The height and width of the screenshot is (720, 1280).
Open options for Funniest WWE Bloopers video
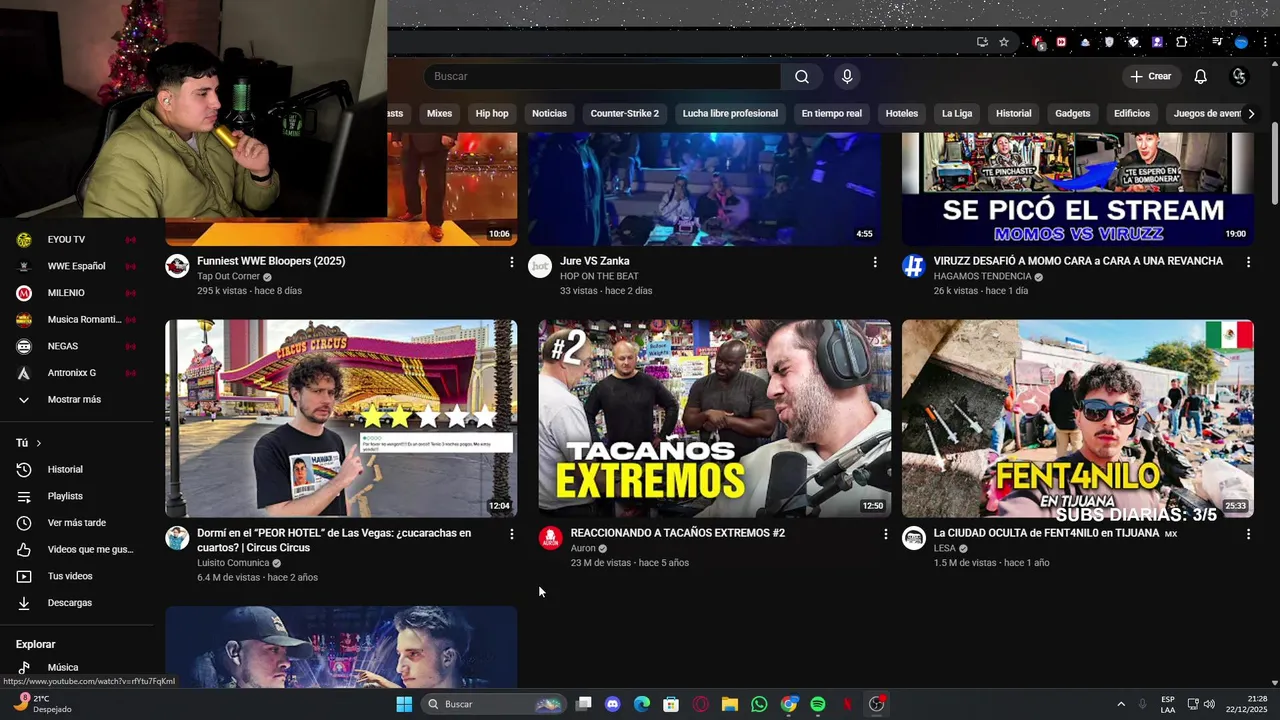(x=512, y=262)
